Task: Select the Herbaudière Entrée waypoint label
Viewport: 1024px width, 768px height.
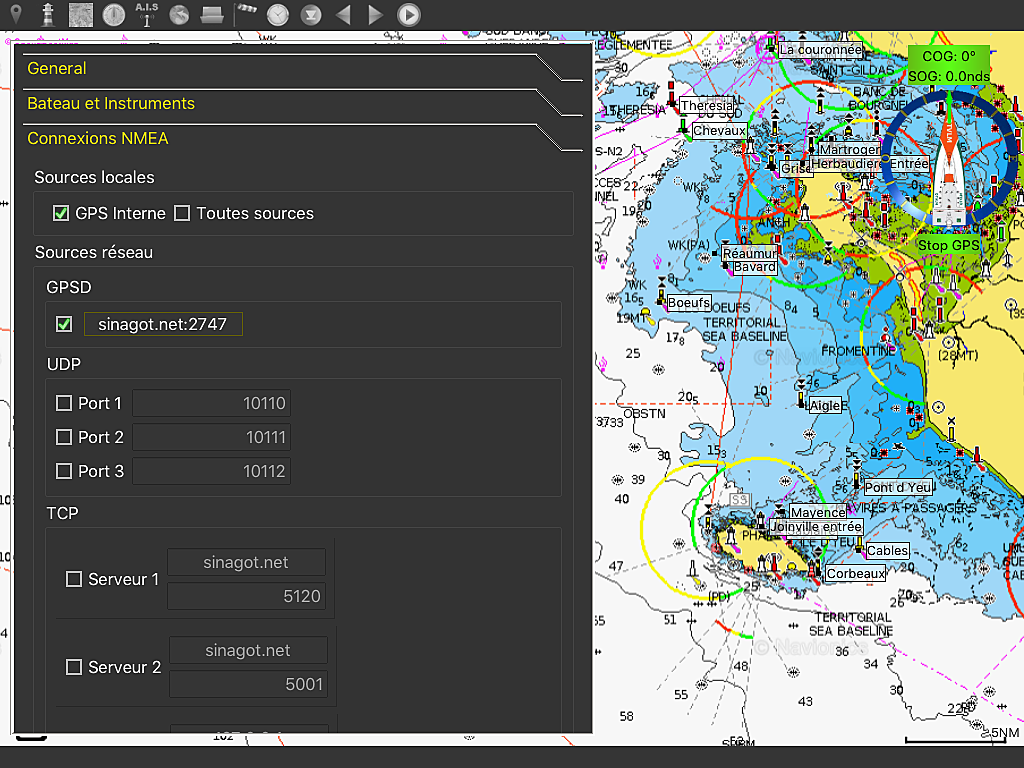Action: (870, 164)
